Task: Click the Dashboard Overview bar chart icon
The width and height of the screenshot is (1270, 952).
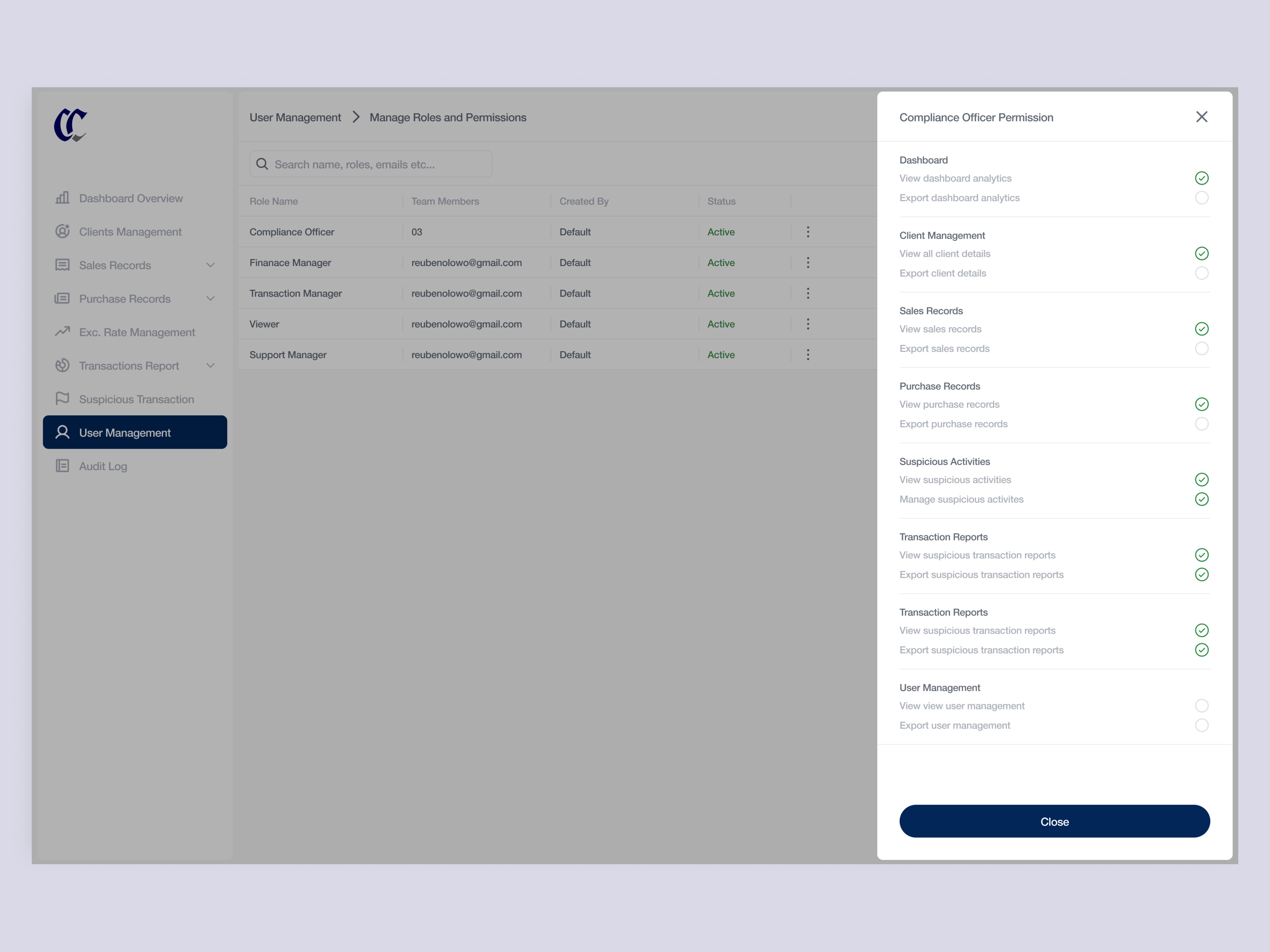Action: pos(62,198)
